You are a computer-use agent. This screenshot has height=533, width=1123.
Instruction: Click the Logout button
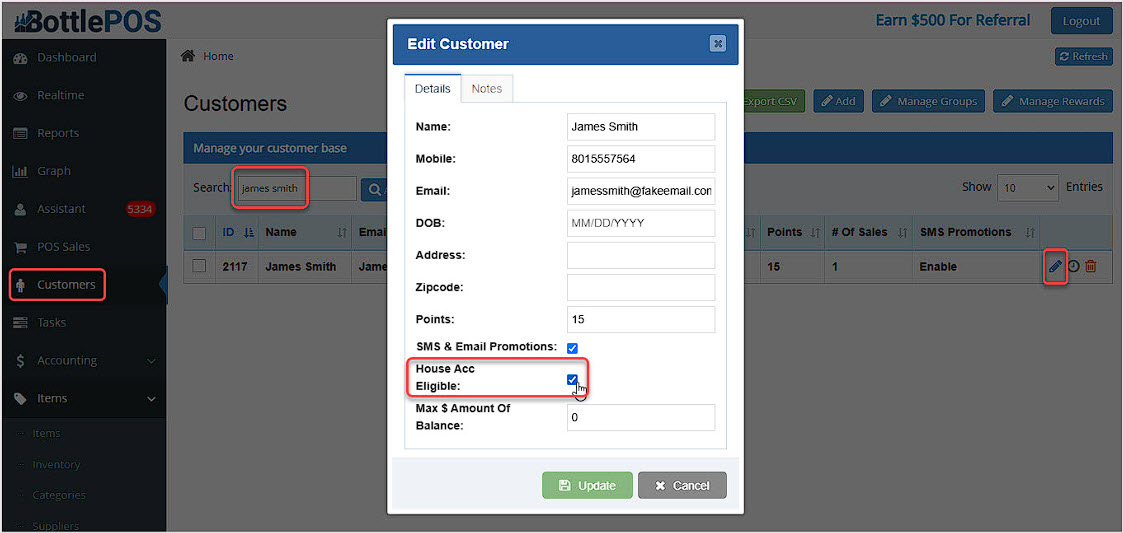point(1081,21)
